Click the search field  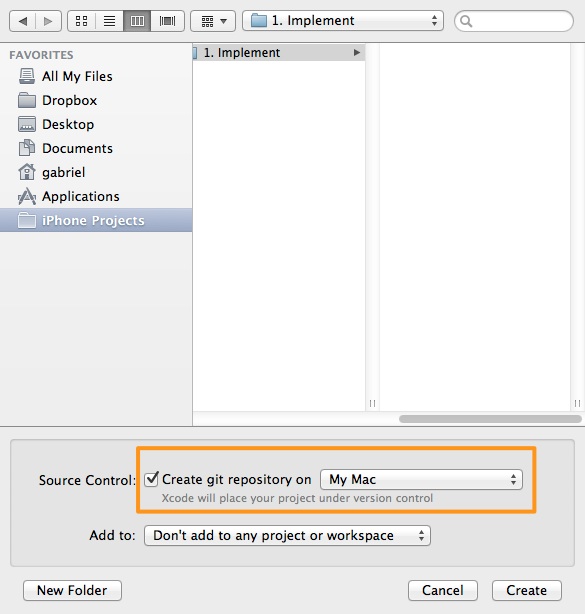click(514, 21)
